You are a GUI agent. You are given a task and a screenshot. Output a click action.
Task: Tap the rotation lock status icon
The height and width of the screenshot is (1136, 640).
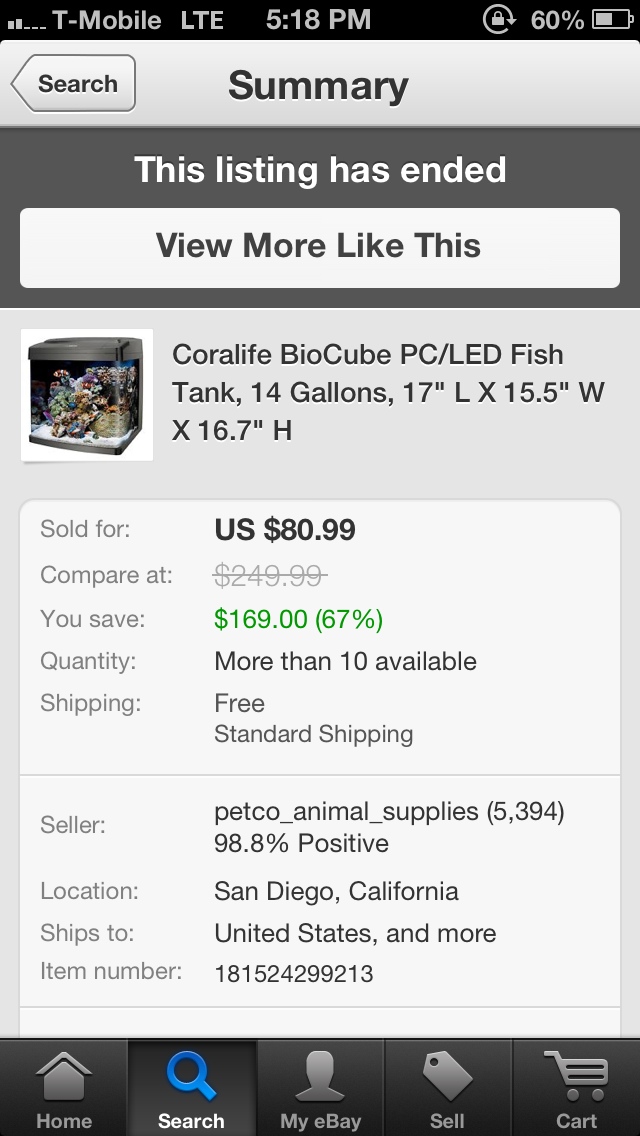coord(497,19)
